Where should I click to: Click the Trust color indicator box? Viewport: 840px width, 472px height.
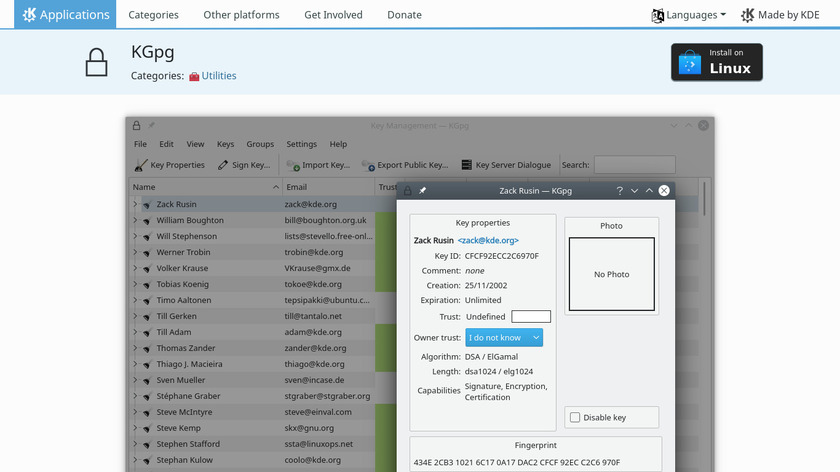[x=531, y=317]
